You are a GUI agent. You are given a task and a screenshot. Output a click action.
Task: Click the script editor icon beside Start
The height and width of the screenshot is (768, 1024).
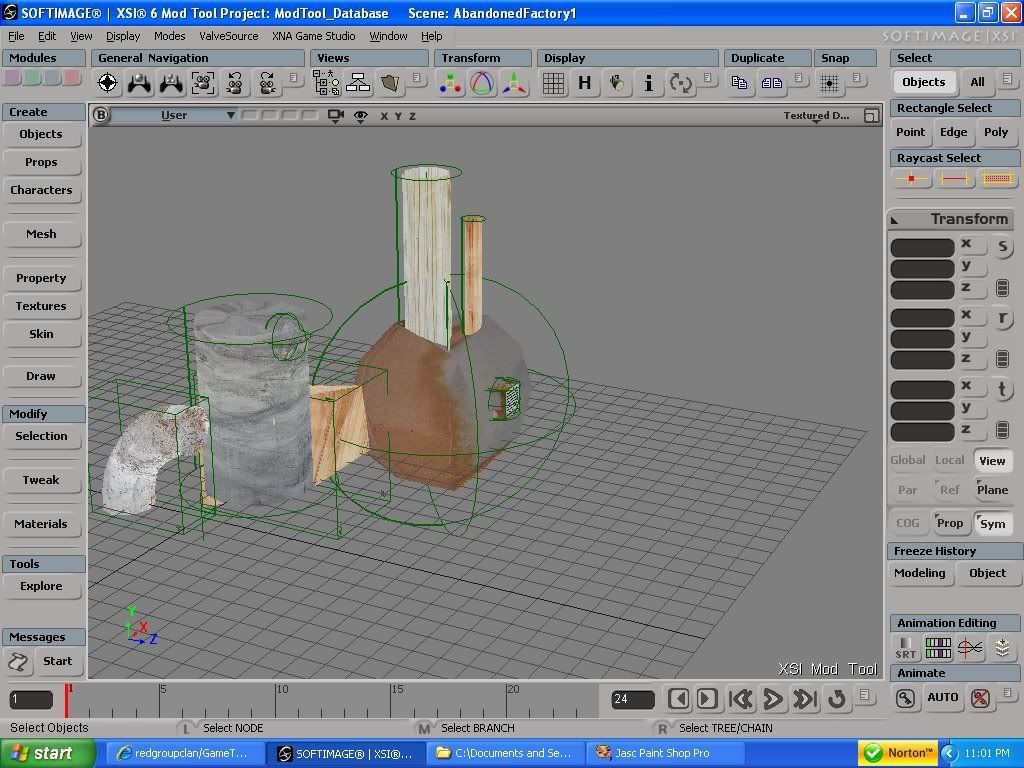[x=18, y=662]
